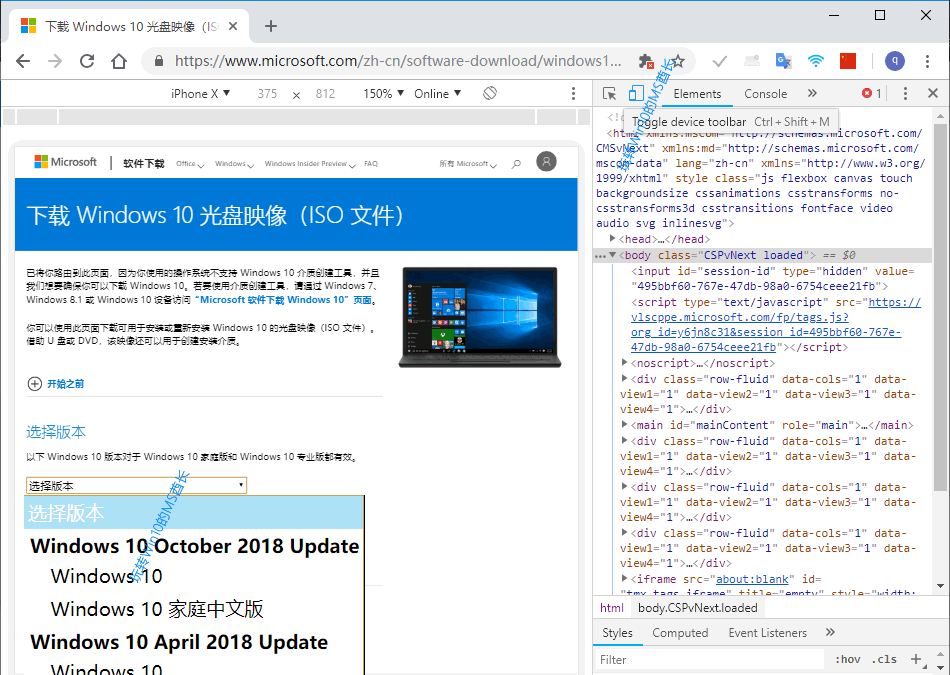The width and height of the screenshot is (950, 675).
Task: Go forward with the browser forward arrow
Action: (x=55, y=61)
